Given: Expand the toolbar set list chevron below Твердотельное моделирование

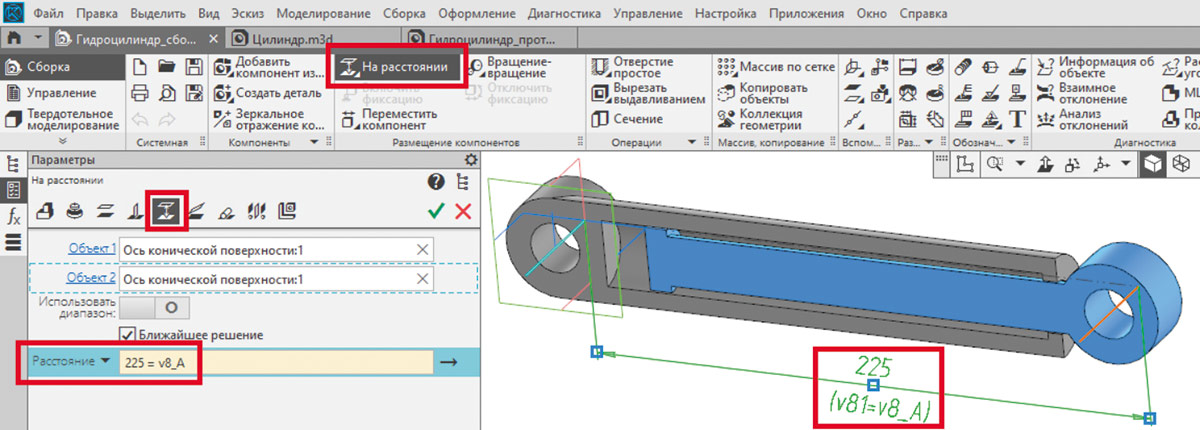Looking at the screenshot, I should click(x=63, y=142).
